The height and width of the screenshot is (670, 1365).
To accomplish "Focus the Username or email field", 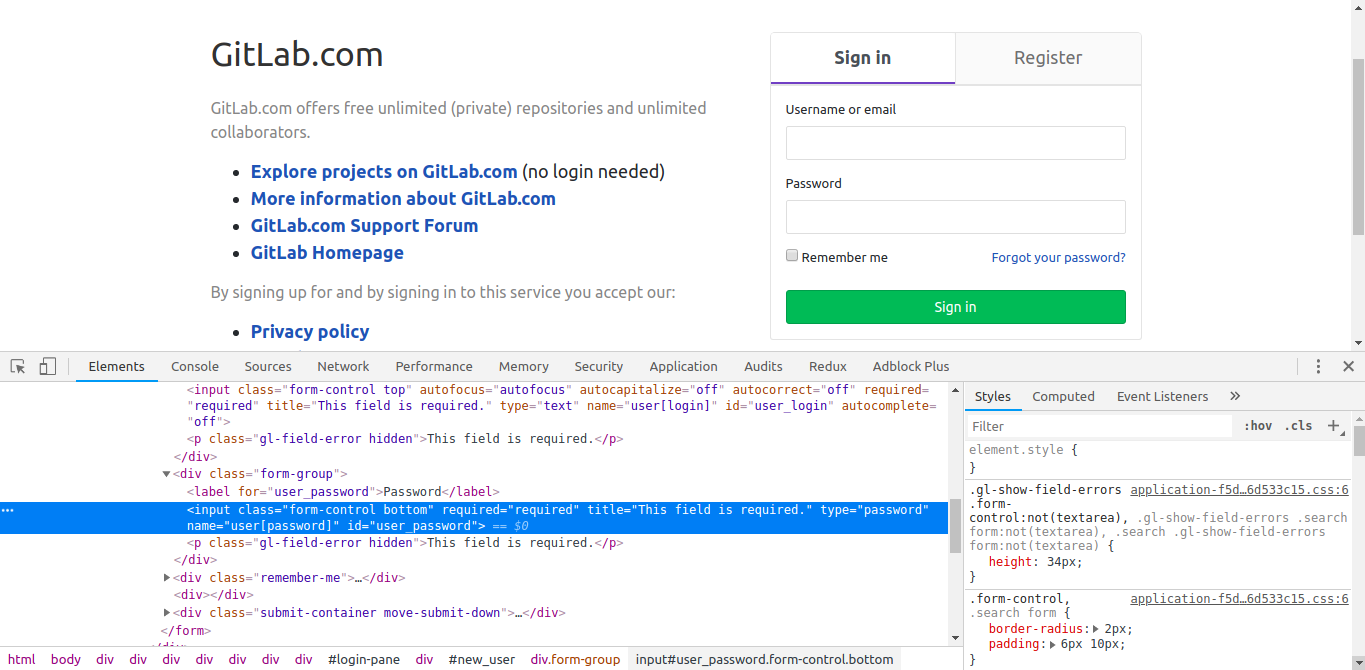I will click(956, 143).
